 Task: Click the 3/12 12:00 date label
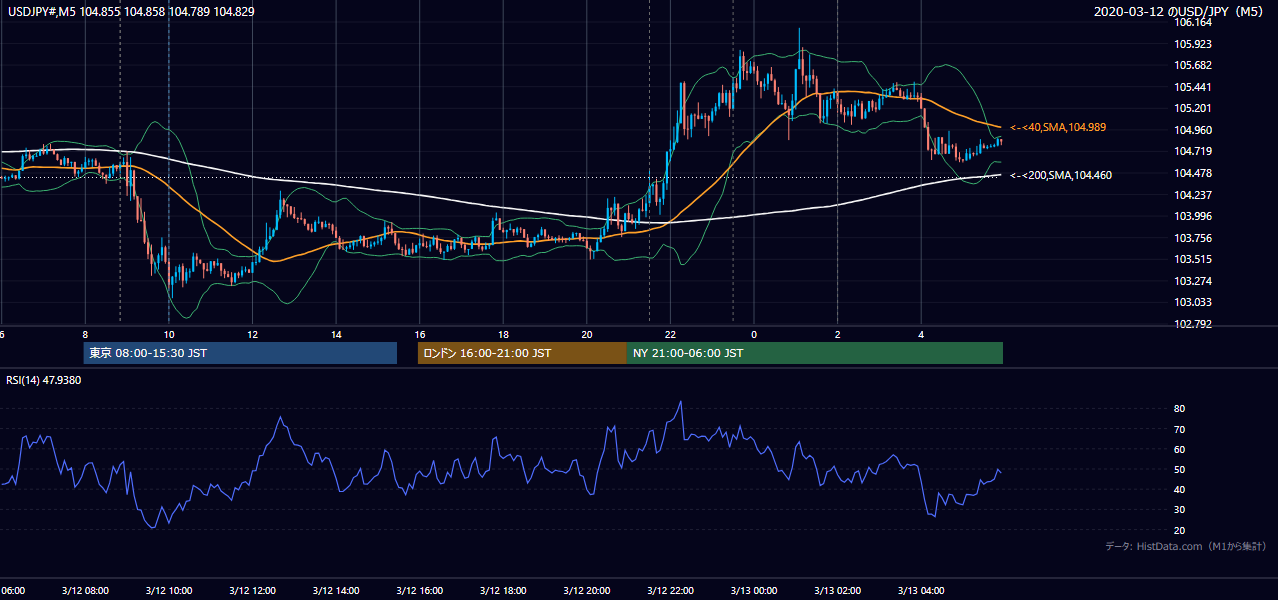pyautogui.click(x=252, y=590)
